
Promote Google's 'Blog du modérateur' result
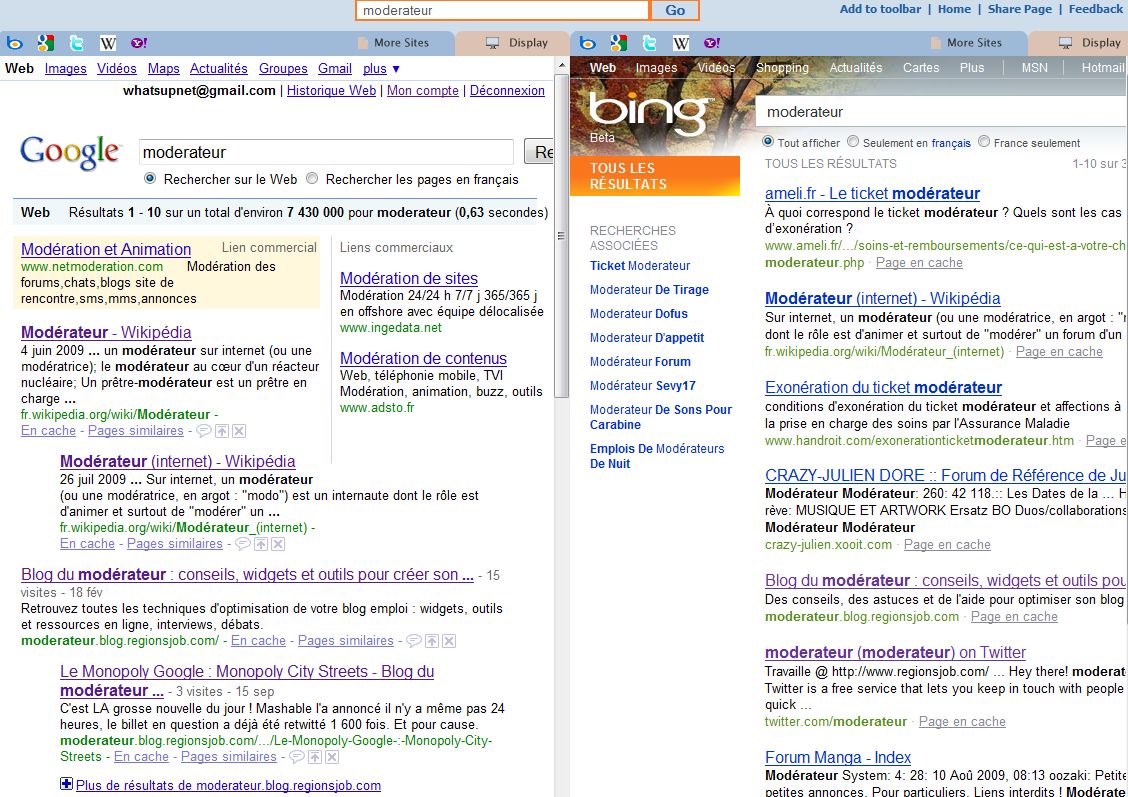(x=432, y=641)
